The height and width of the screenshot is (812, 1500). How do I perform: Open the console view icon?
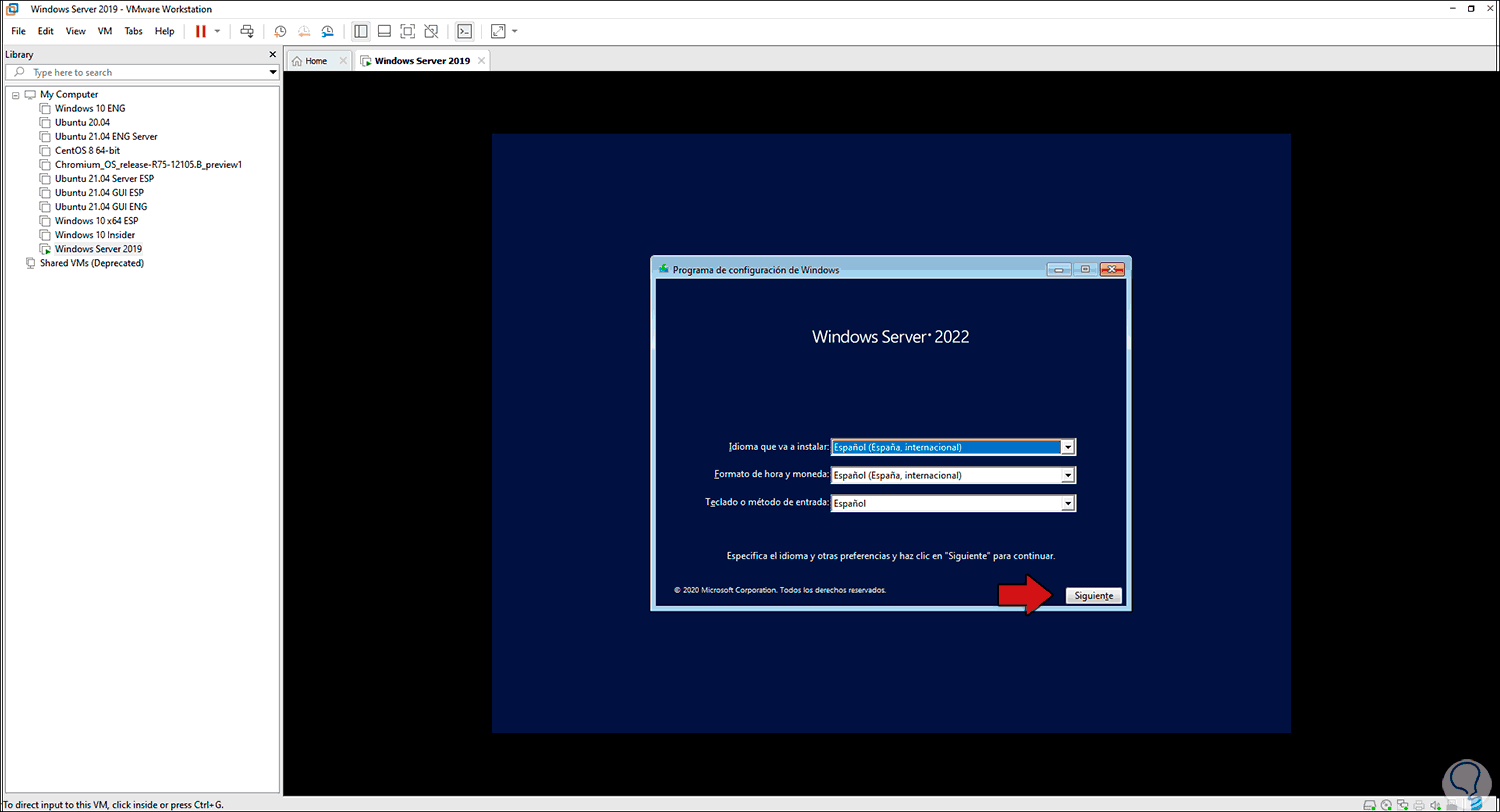click(464, 31)
